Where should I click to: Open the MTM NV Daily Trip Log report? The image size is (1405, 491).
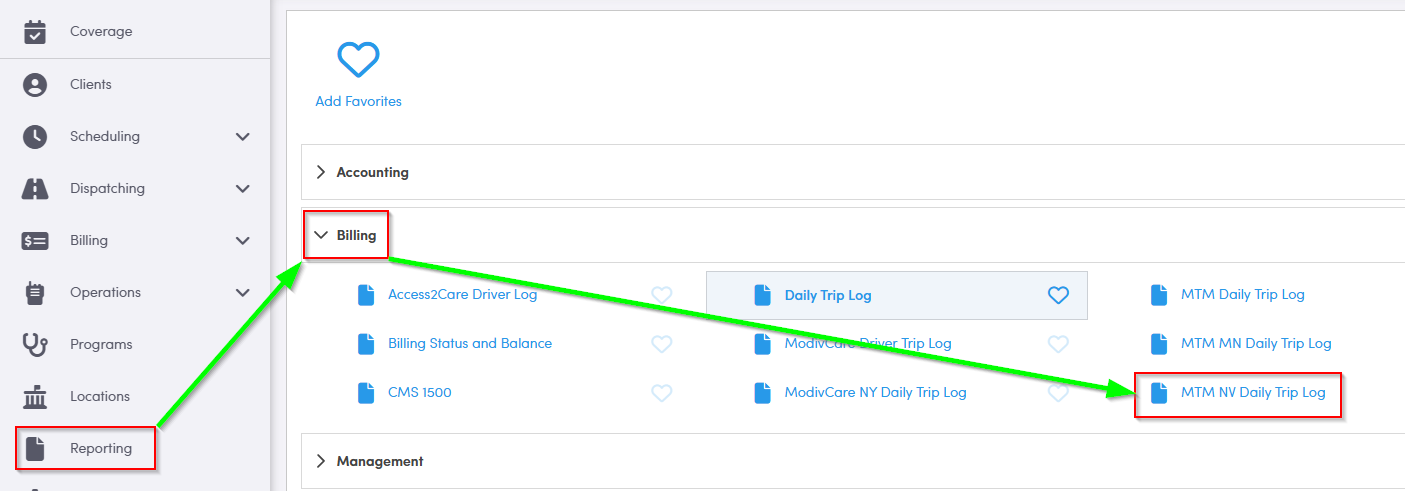pyautogui.click(x=1252, y=393)
